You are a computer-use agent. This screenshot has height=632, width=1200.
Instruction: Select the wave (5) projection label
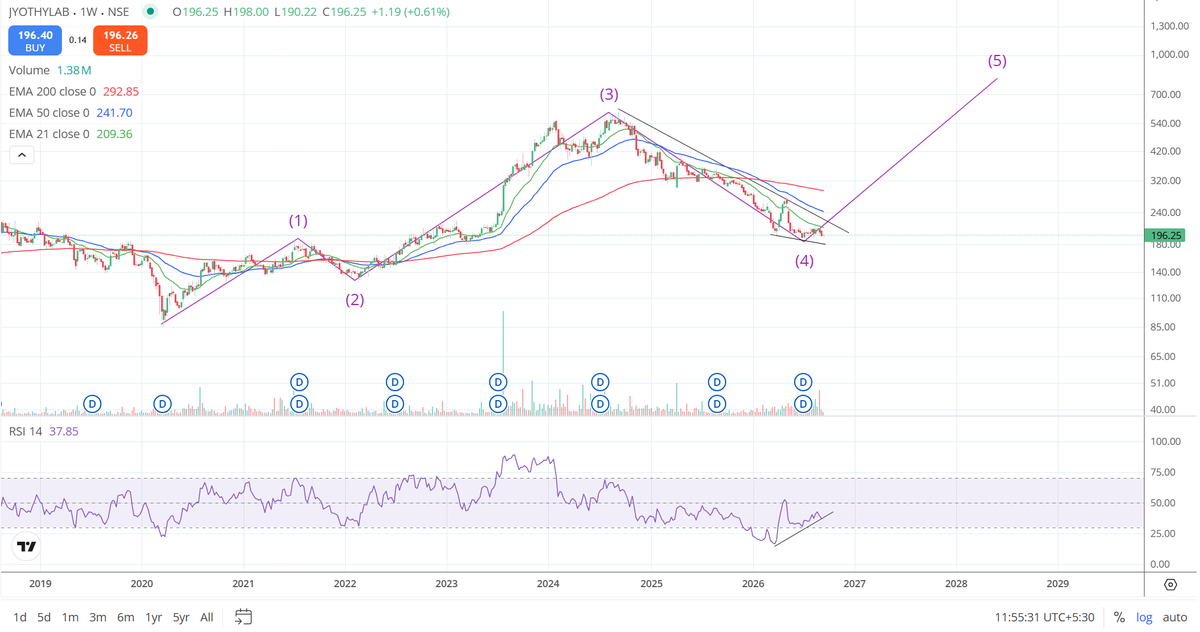pyautogui.click(x=997, y=60)
